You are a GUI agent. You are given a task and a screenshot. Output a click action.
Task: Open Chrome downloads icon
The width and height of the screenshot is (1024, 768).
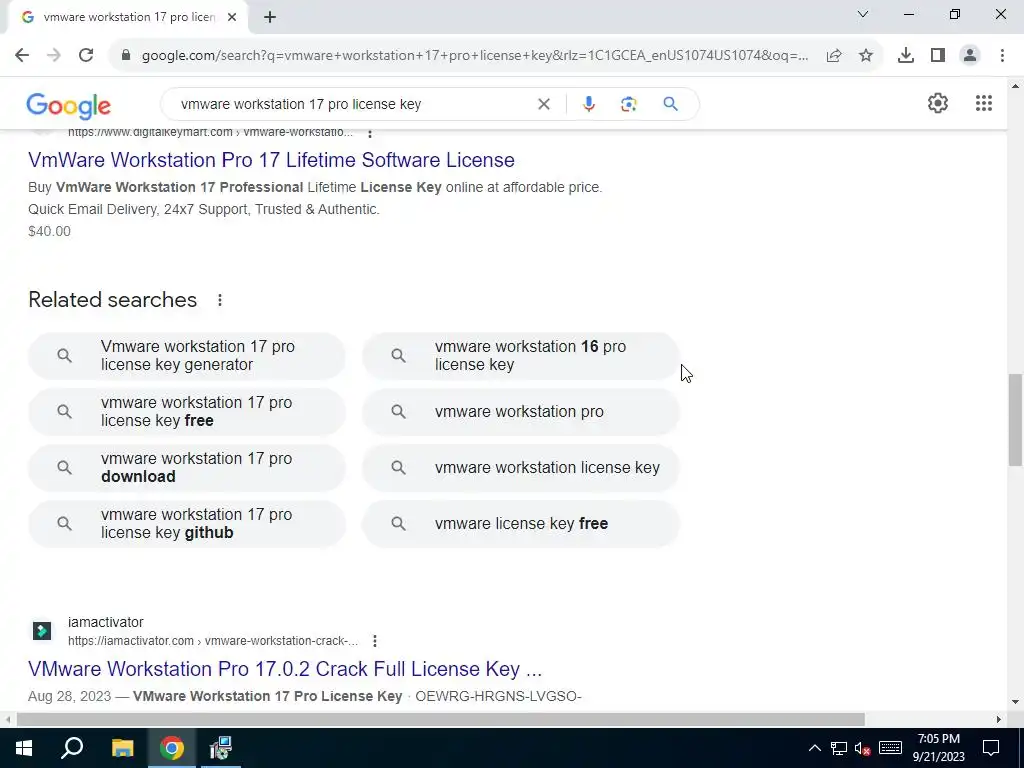click(x=905, y=56)
